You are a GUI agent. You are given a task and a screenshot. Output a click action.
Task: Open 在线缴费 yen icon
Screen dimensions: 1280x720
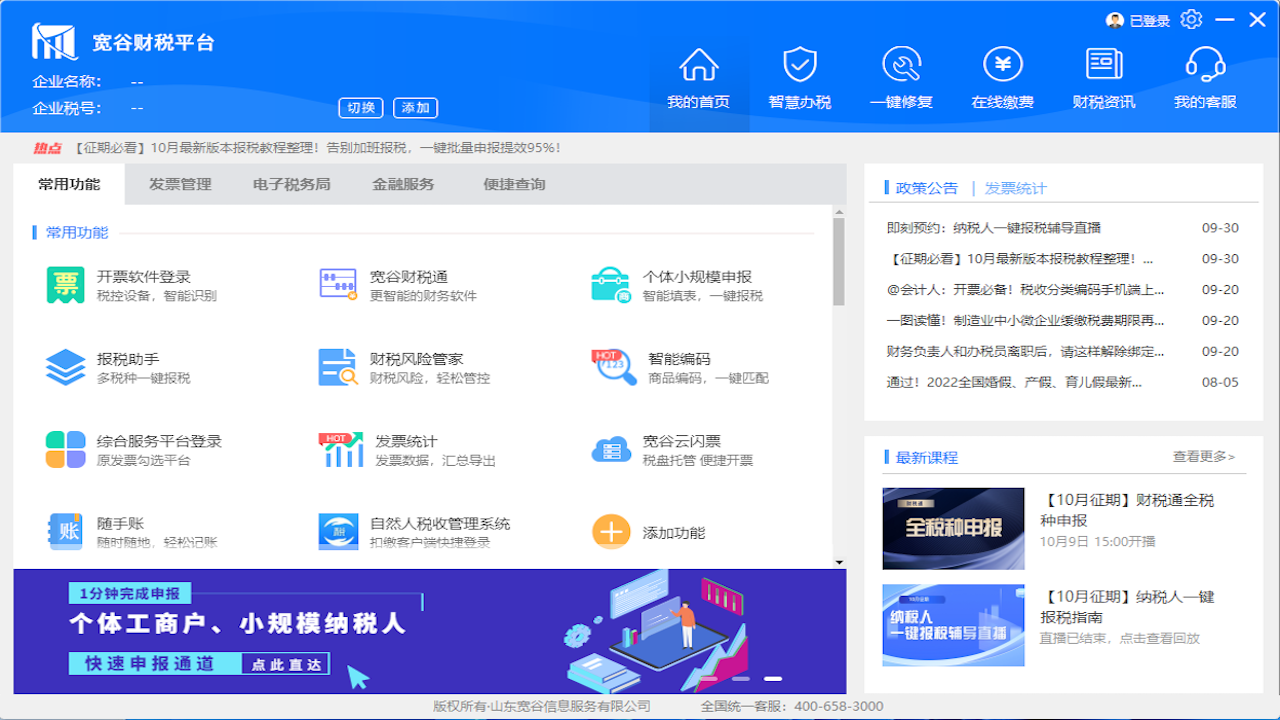(x=1002, y=66)
